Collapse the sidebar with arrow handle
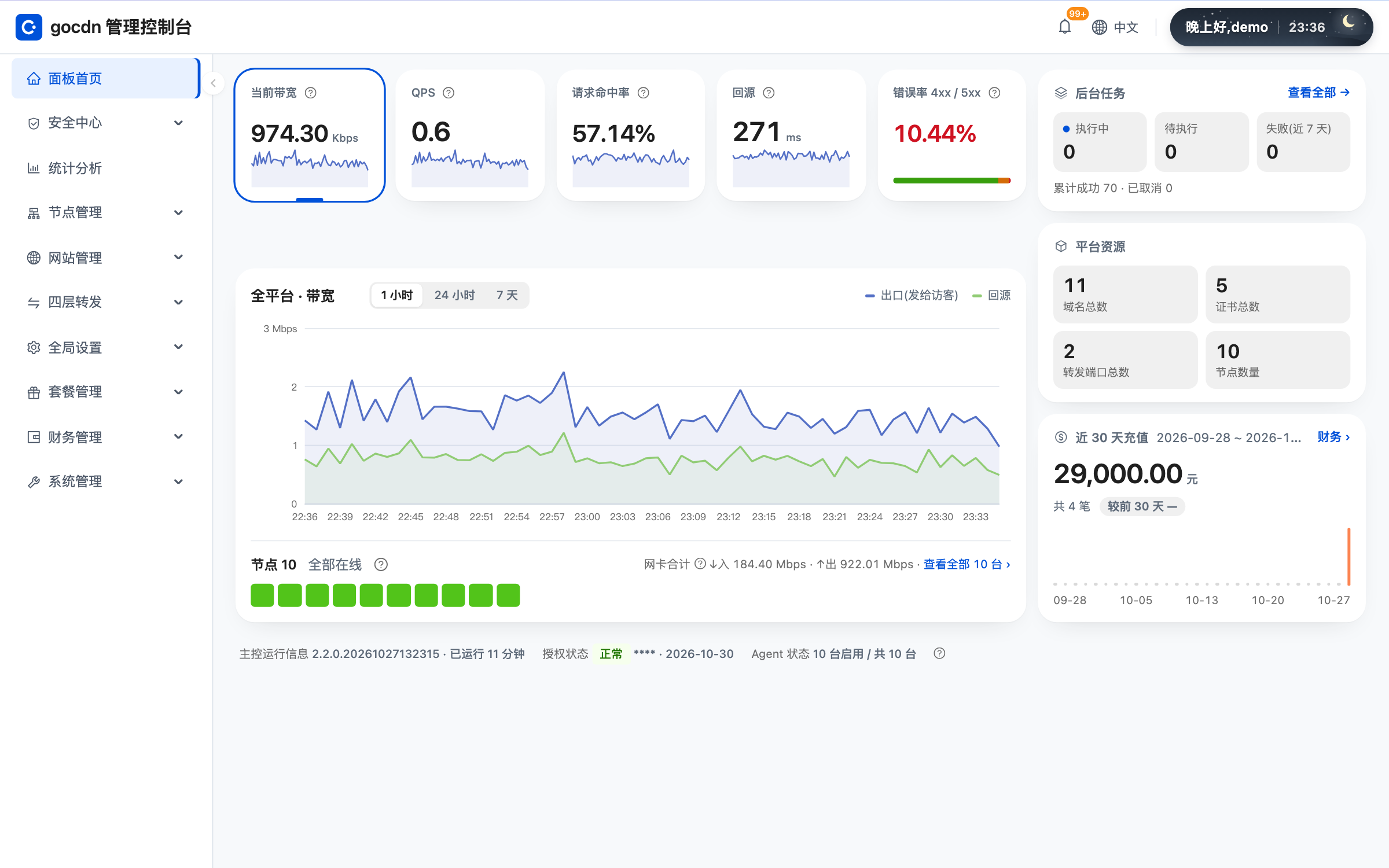This screenshot has height=868, width=1389. click(213, 83)
